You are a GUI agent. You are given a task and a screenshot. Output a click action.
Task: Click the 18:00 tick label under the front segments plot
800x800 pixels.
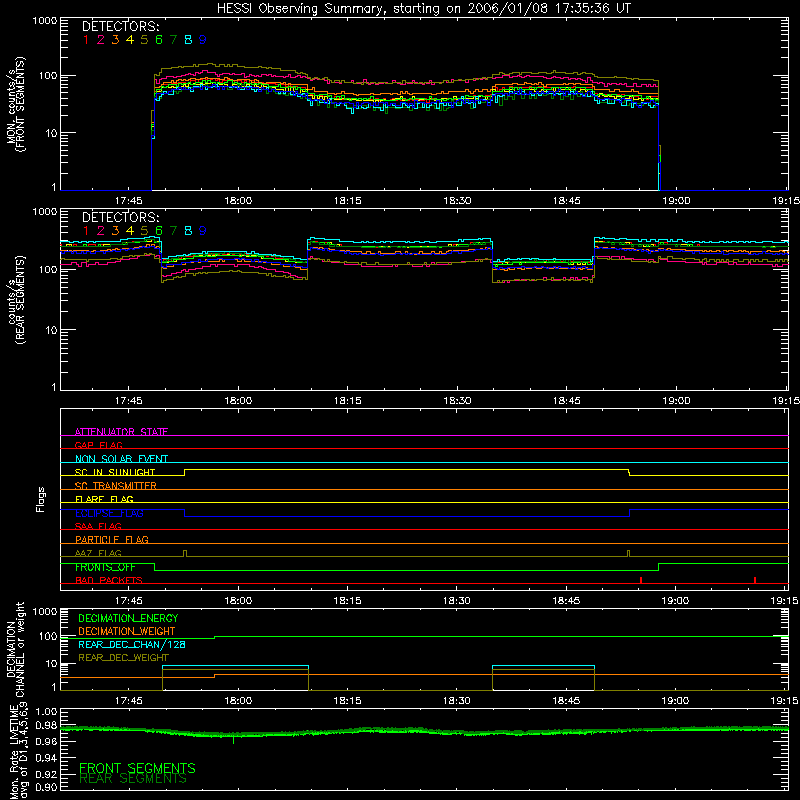click(x=238, y=201)
